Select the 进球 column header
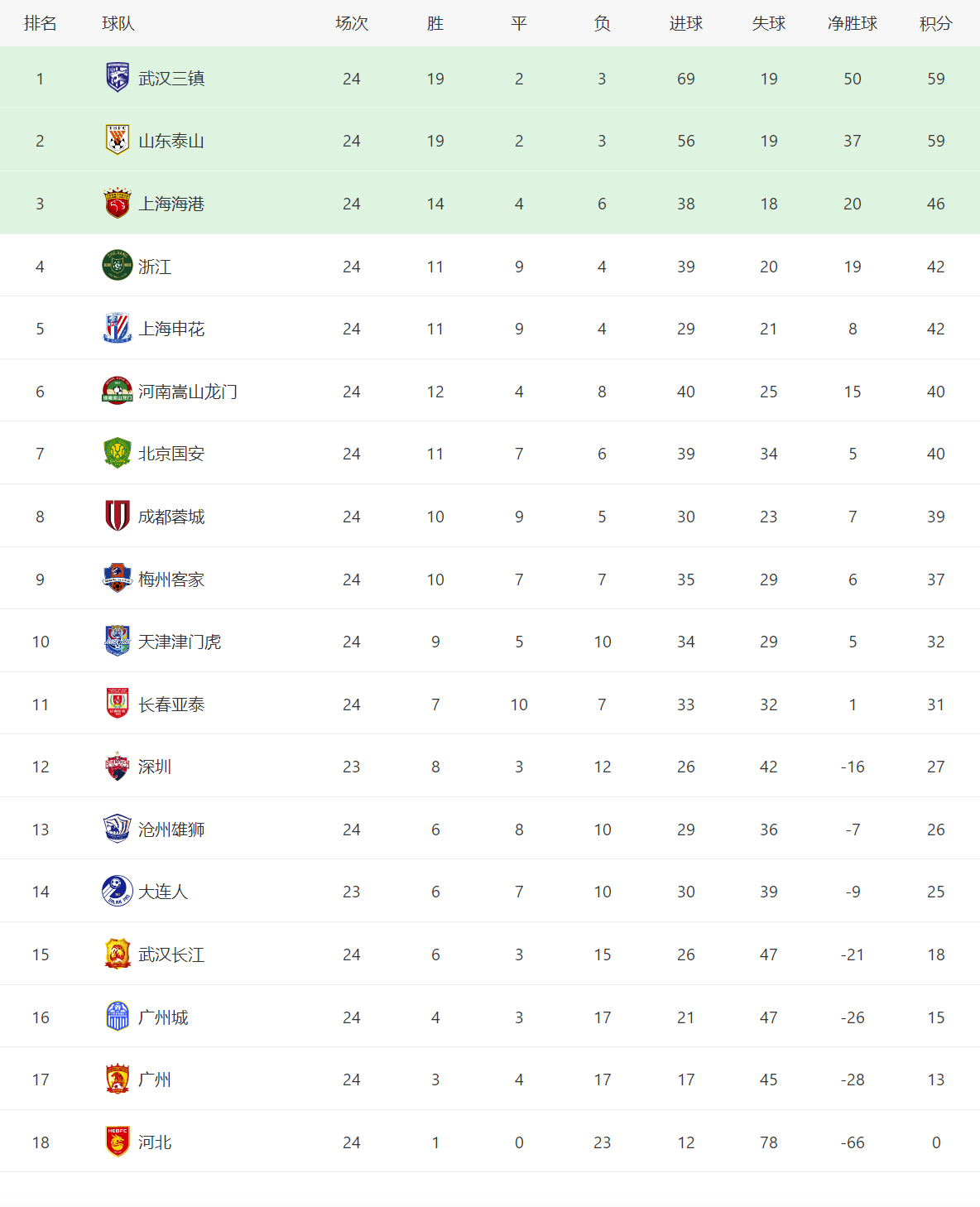The width and height of the screenshot is (980, 1207). 686,23
